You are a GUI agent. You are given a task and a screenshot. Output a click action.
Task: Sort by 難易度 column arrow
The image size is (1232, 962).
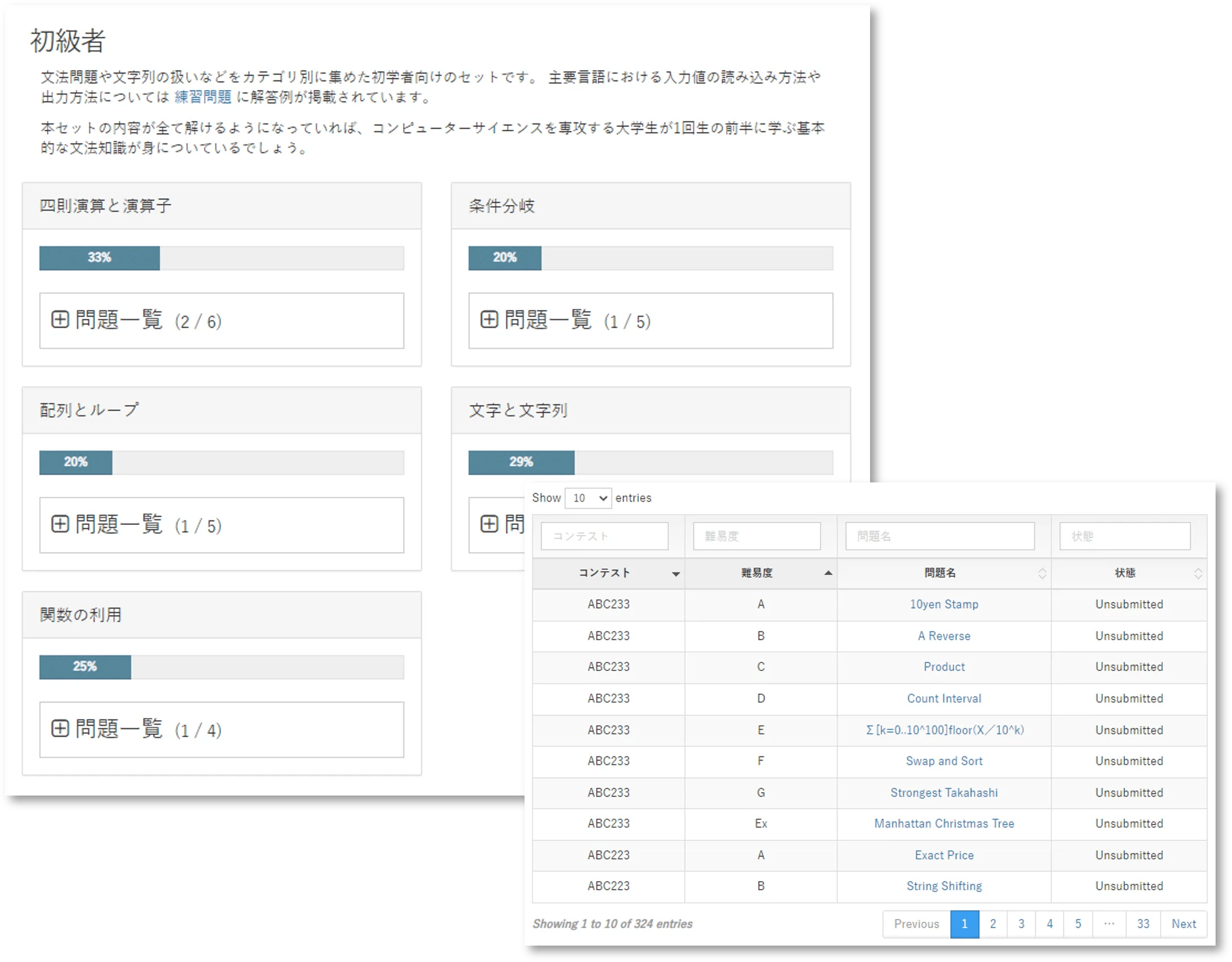828,573
